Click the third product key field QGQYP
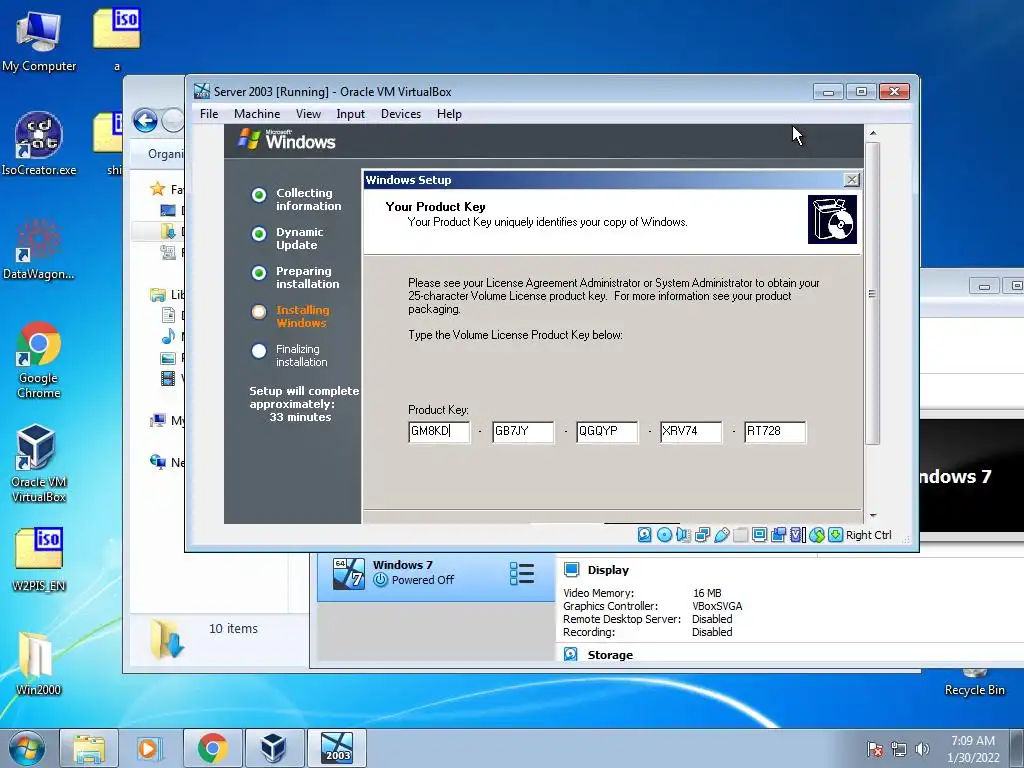This screenshot has height=768, width=1024. click(x=607, y=432)
